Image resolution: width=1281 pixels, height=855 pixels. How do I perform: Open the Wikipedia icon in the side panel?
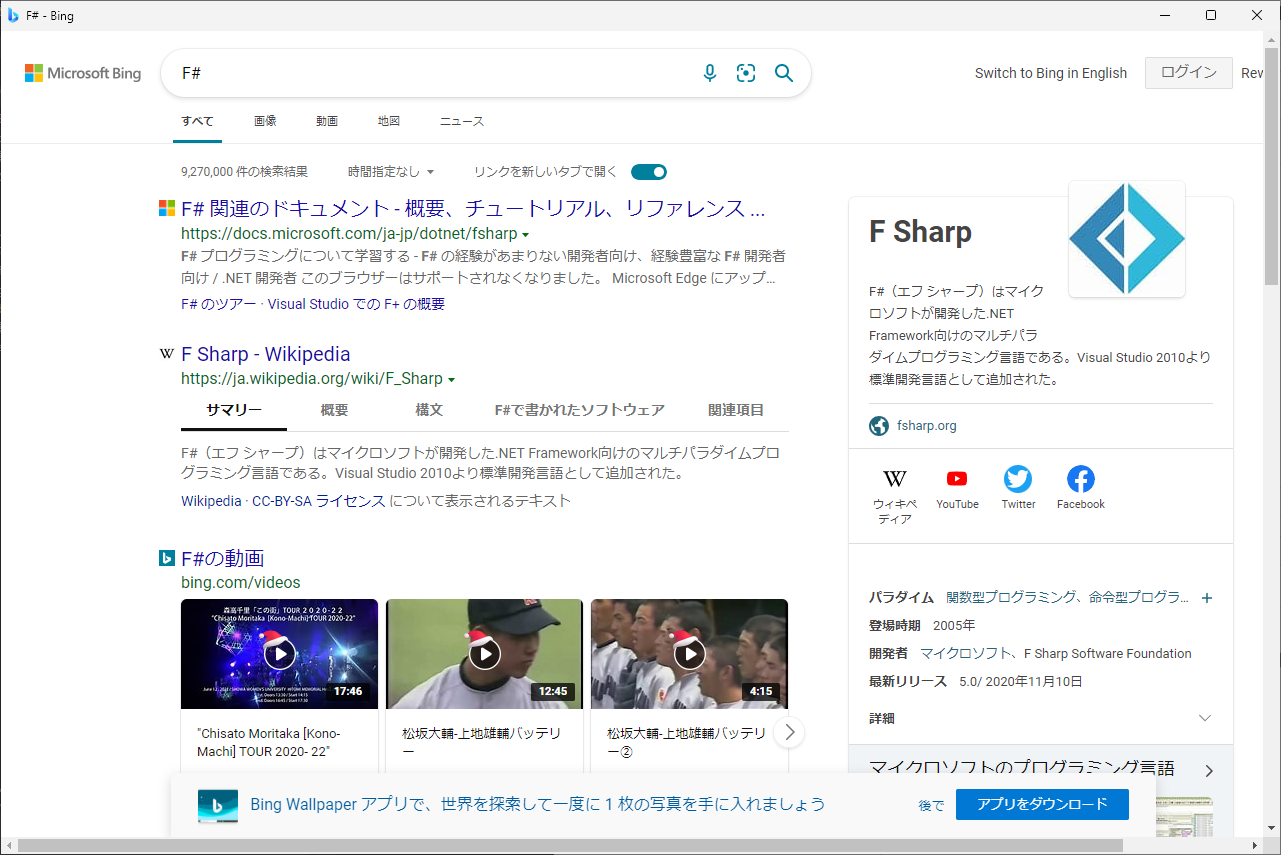894,479
